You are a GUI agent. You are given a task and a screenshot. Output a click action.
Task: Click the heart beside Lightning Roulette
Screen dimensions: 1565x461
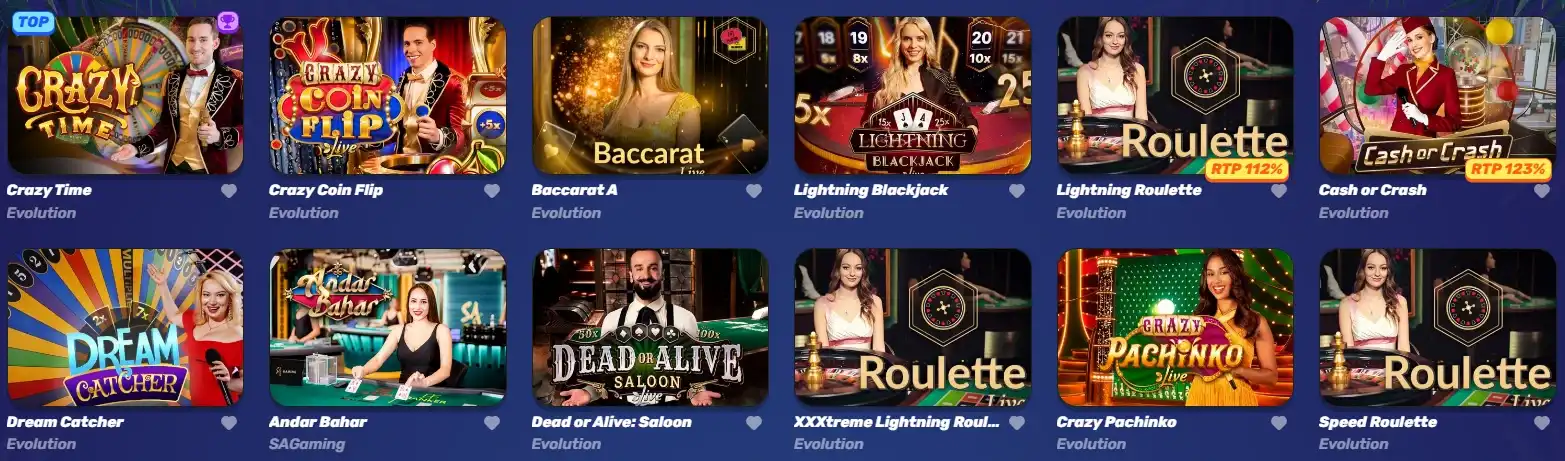pyautogui.click(x=1279, y=191)
